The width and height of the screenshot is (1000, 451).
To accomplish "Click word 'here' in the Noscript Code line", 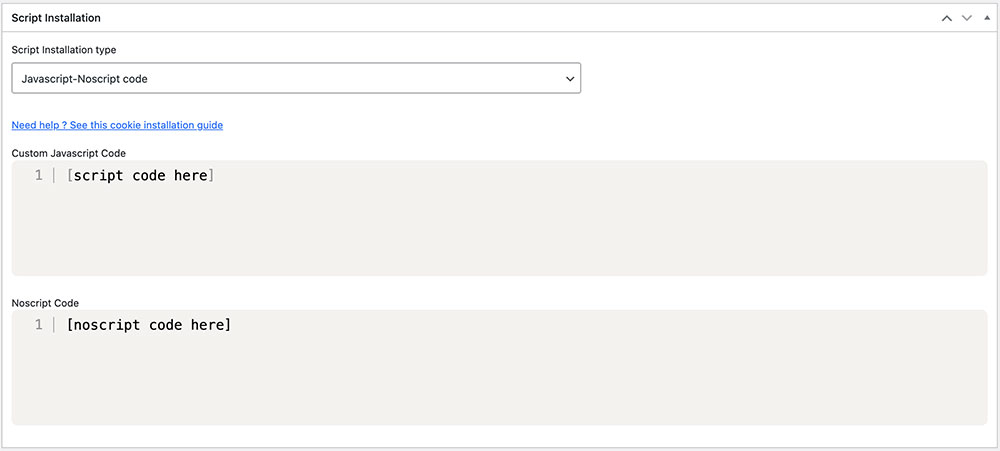I will (x=207, y=325).
